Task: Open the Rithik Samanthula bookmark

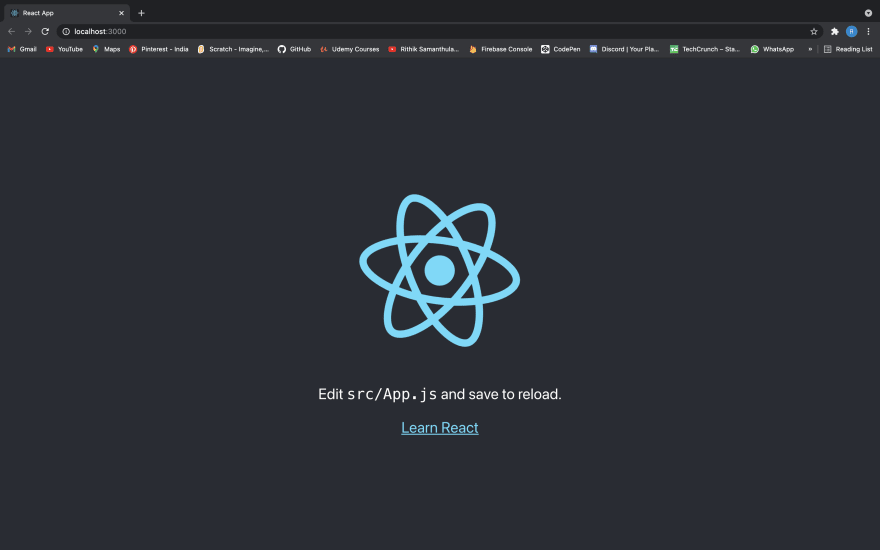Action: 424,49
